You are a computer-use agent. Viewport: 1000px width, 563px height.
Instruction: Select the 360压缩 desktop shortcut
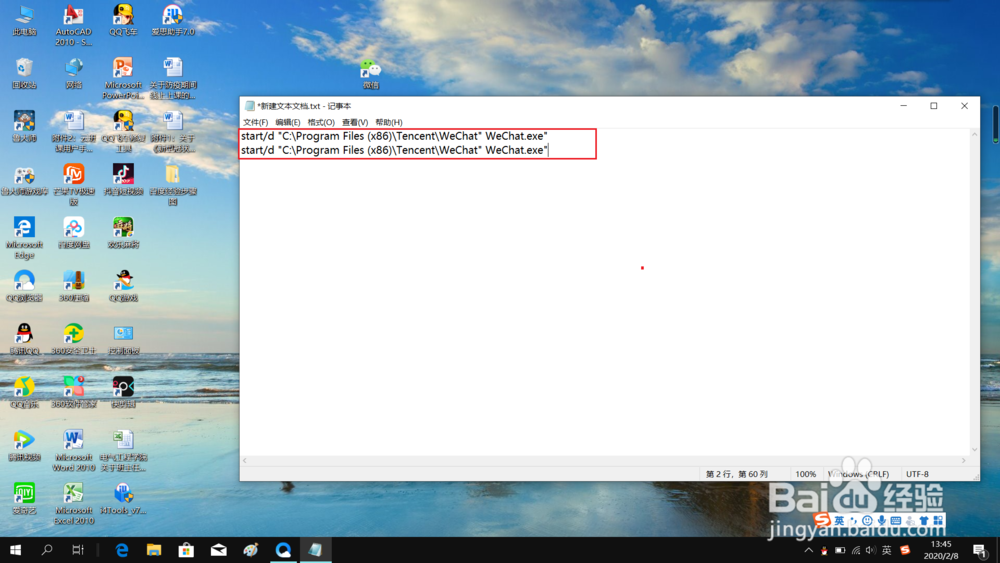73,285
